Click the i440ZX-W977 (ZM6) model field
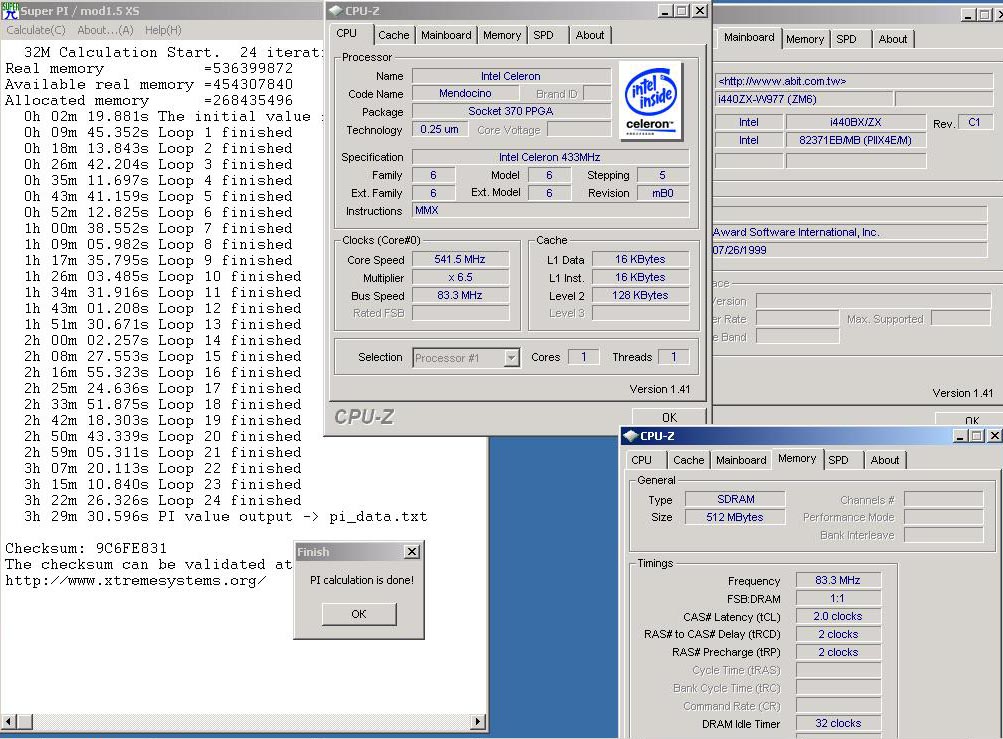This screenshot has width=1003, height=739. point(803,99)
